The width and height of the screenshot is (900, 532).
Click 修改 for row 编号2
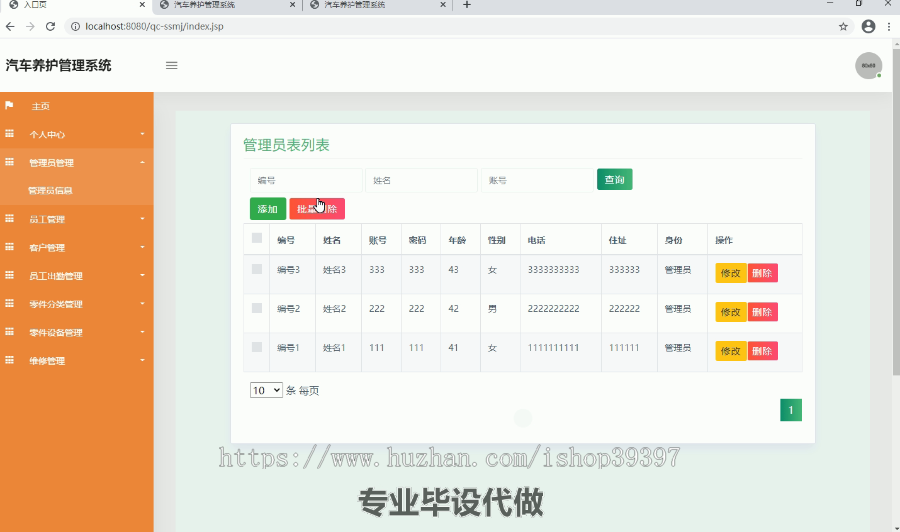[730, 312]
